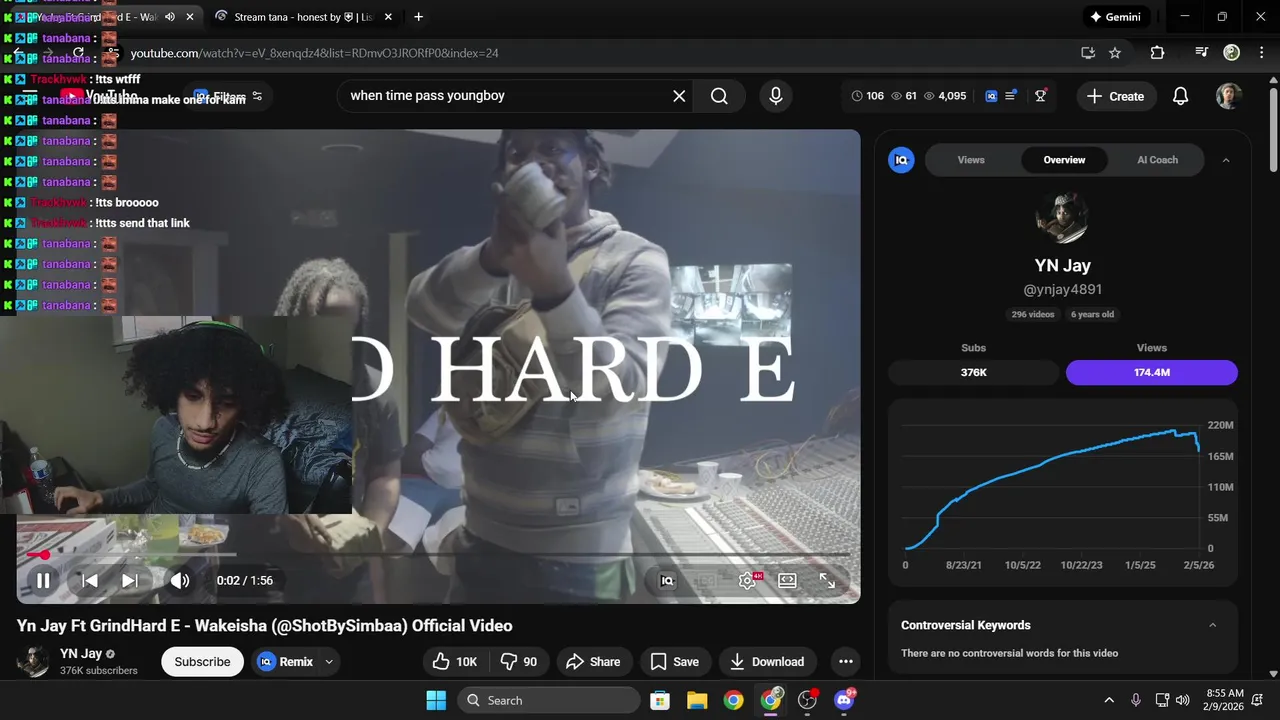
Task: Toggle theater mode in video player
Action: tap(787, 580)
